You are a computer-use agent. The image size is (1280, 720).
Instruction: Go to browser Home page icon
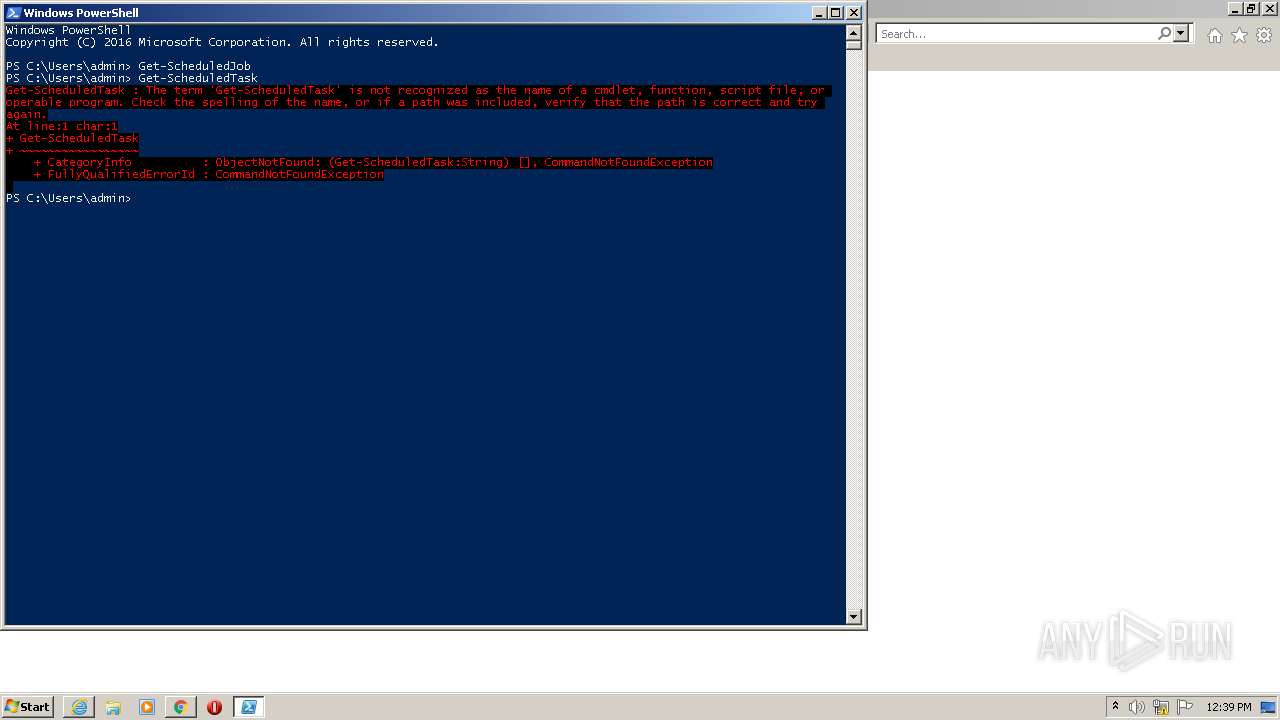[x=1214, y=35]
